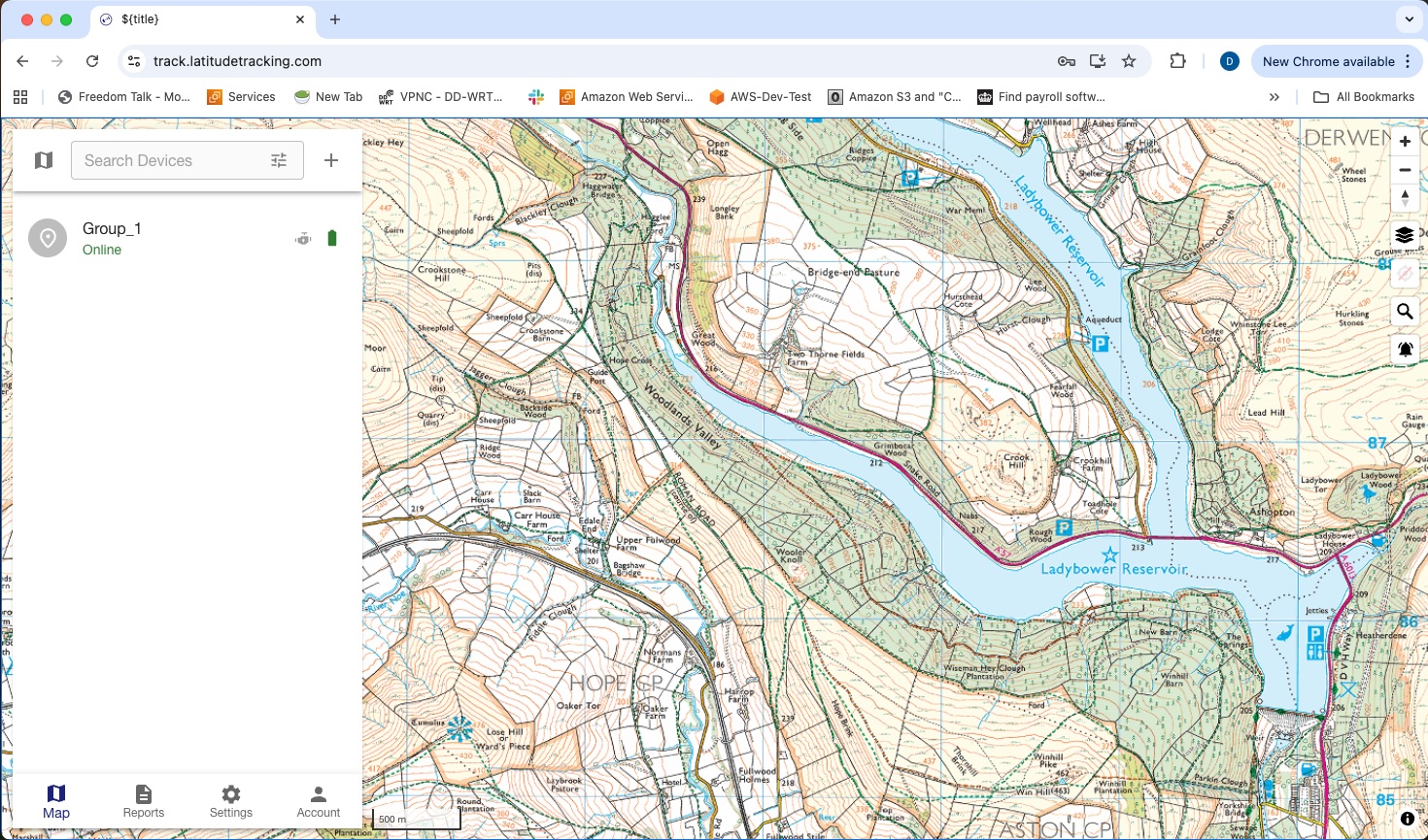Zoom out of the map
Viewport: 1428px width, 840px height.
pyautogui.click(x=1405, y=170)
